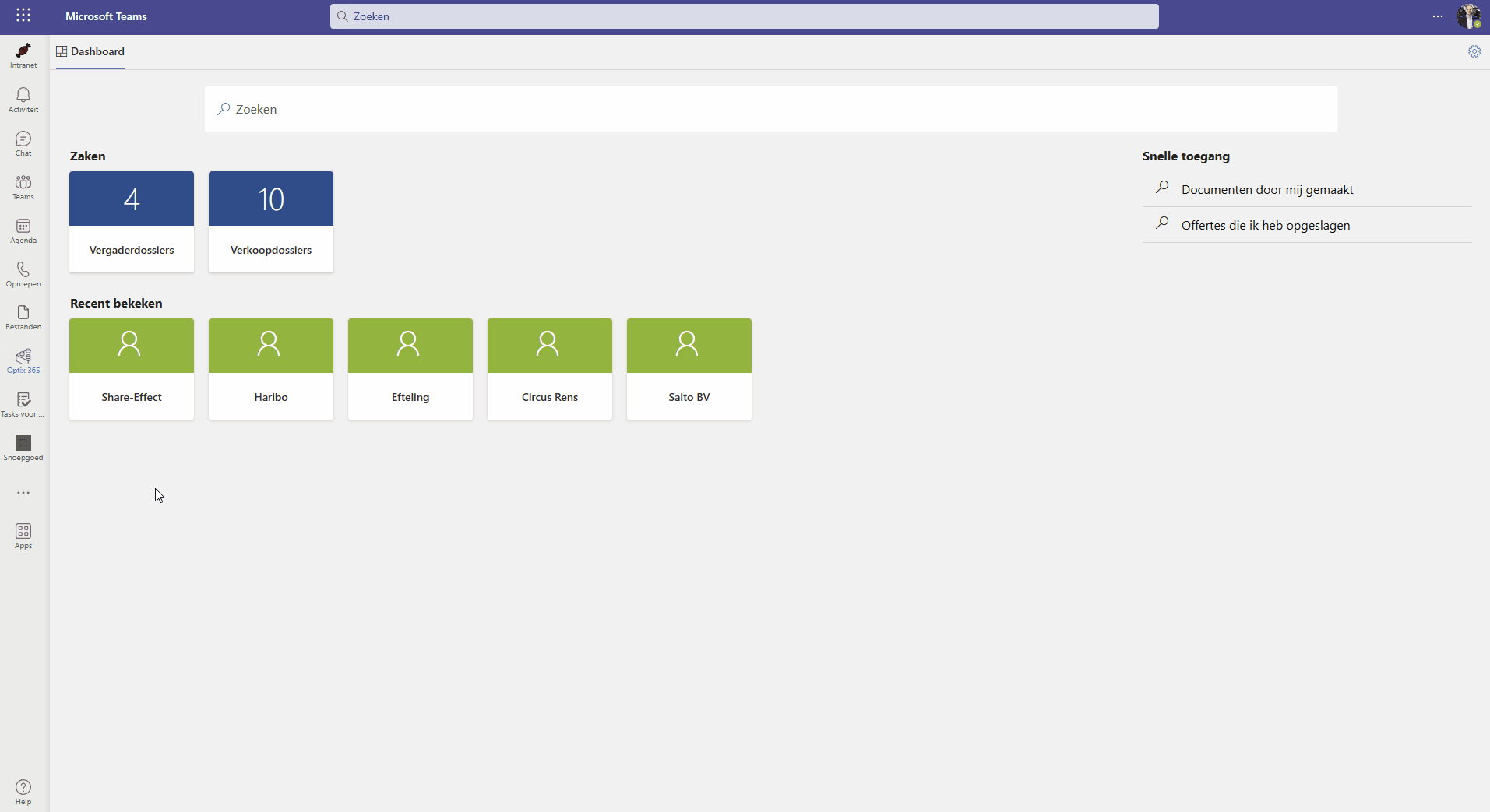Open the Salto BV recent card

coord(689,369)
